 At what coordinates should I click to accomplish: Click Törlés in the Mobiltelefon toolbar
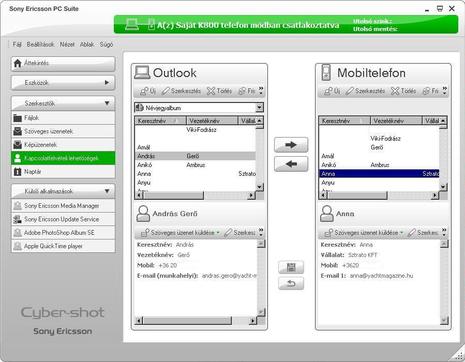point(403,91)
